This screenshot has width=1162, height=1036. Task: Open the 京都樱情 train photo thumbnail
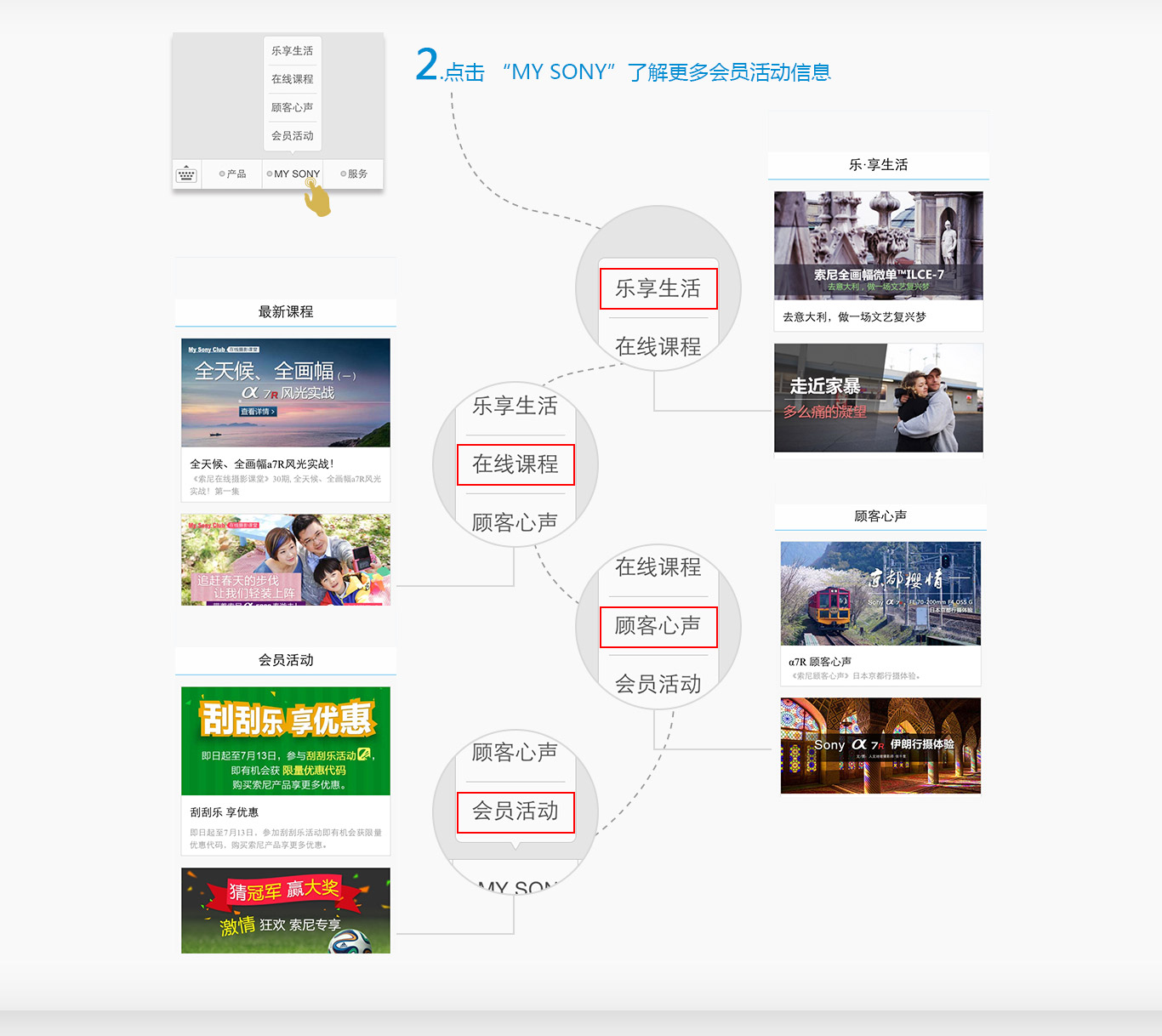[880, 594]
